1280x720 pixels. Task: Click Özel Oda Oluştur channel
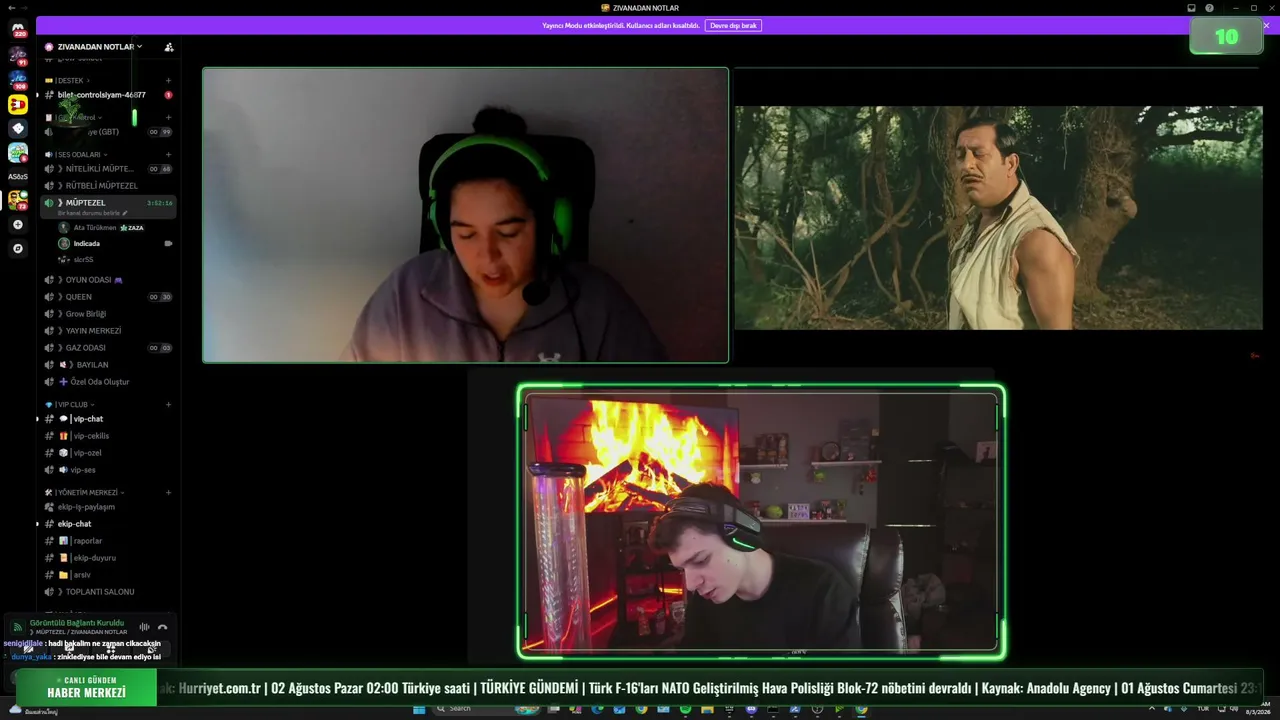(108, 382)
